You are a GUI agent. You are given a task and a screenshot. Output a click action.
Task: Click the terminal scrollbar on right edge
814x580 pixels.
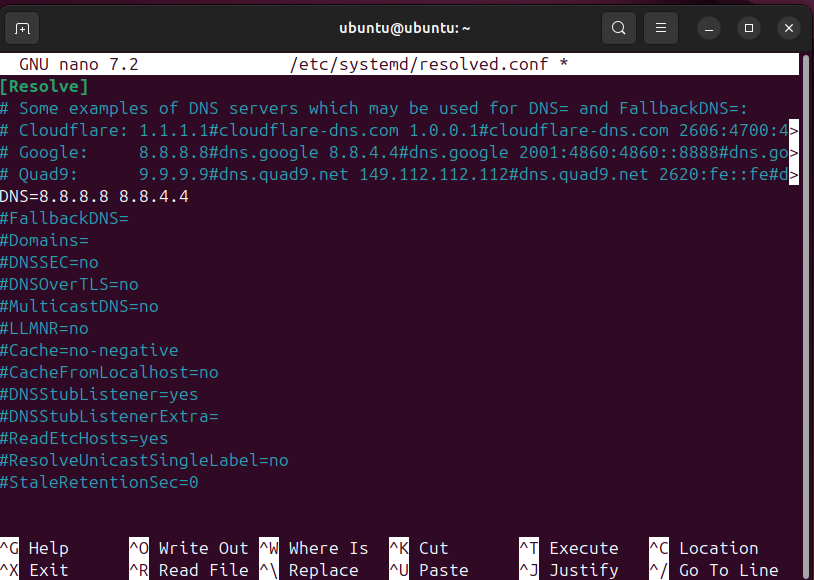point(807,300)
